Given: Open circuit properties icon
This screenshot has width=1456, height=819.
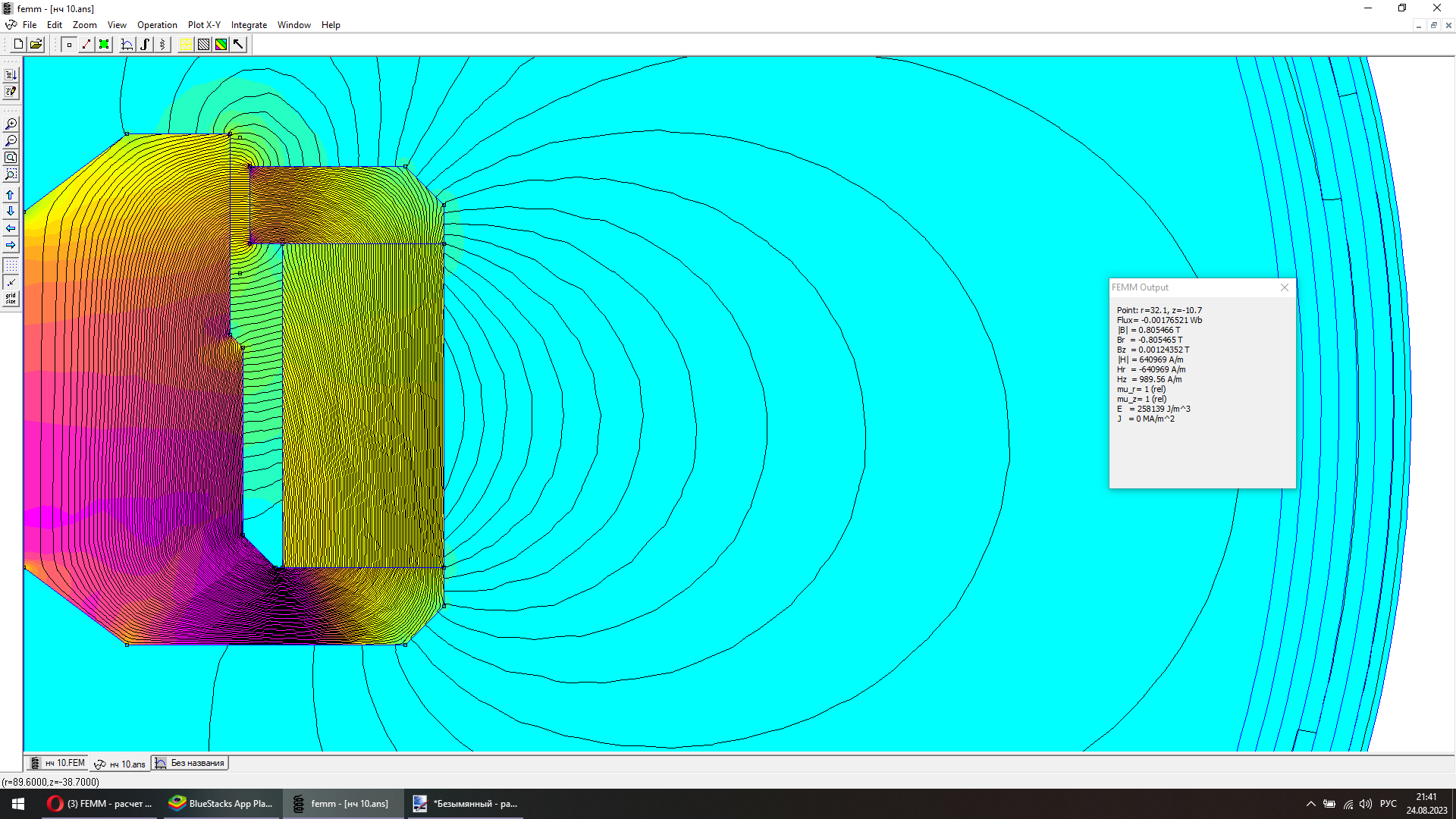Looking at the screenshot, I should [x=162, y=45].
